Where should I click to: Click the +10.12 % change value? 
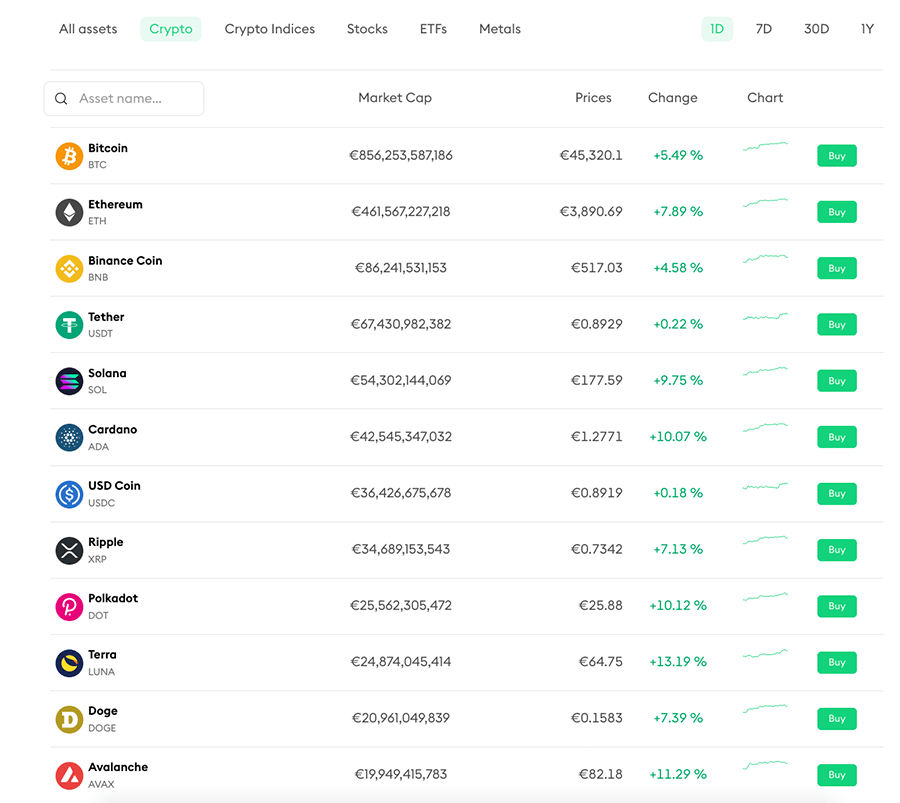coord(678,606)
